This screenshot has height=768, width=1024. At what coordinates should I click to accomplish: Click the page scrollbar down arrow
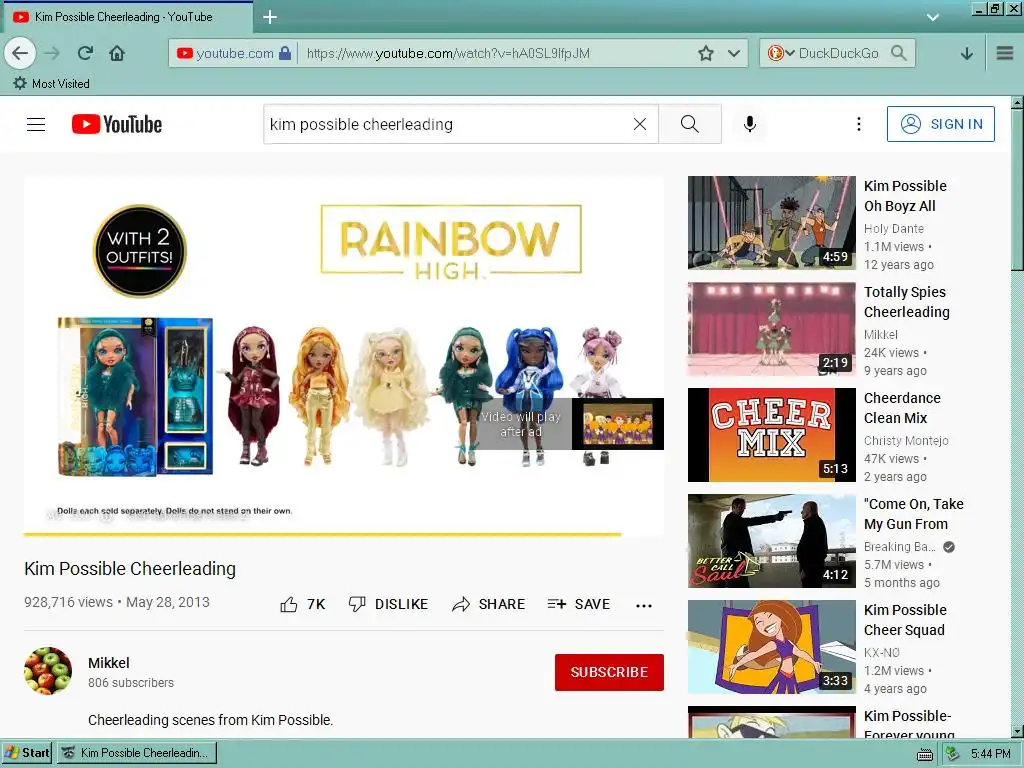[1017, 731]
